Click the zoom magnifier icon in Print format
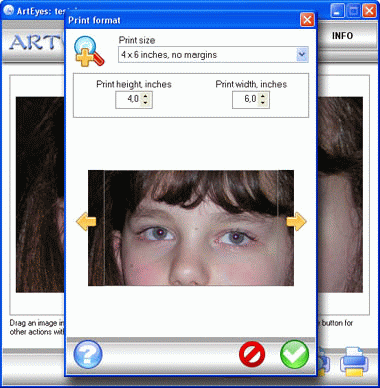Viewport: 380px width, 388px height. pos(89,51)
